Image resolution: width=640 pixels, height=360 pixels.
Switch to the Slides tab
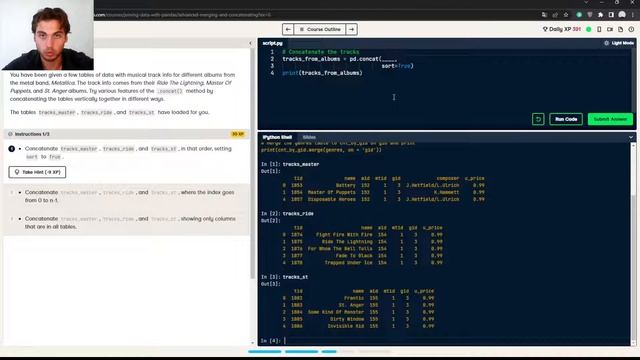coord(309,137)
